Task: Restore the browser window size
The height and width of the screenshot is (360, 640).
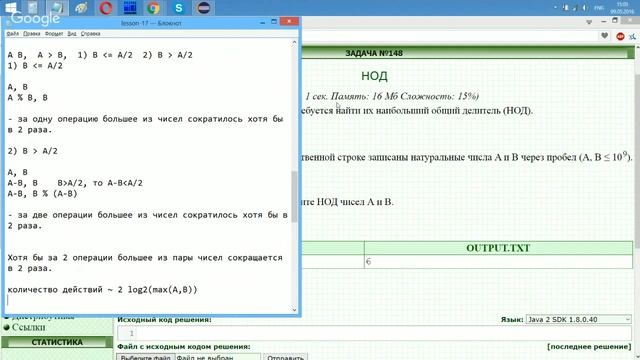Action: [x=615, y=21]
